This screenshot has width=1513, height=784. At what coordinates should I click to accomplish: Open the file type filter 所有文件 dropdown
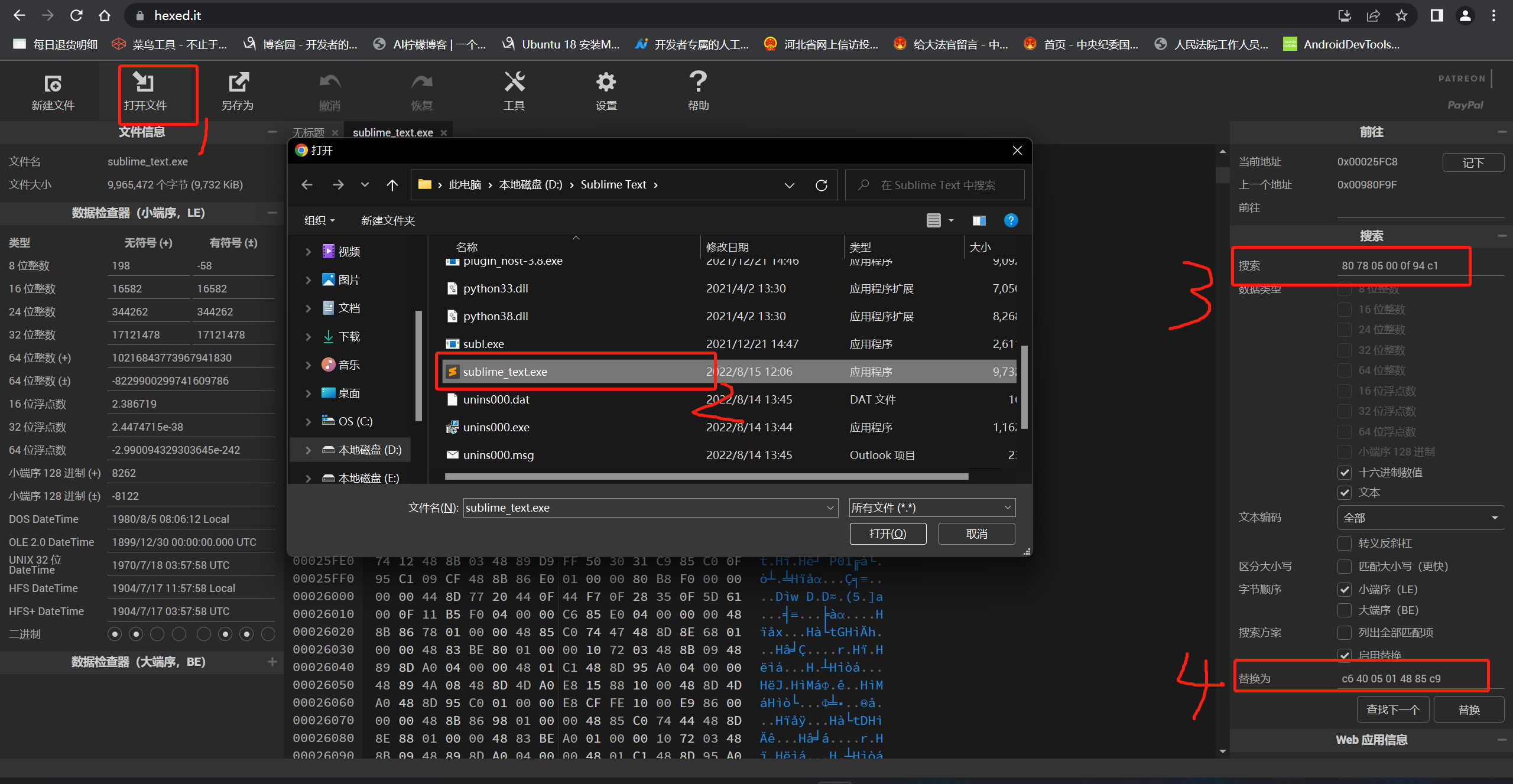tap(932, 508)
